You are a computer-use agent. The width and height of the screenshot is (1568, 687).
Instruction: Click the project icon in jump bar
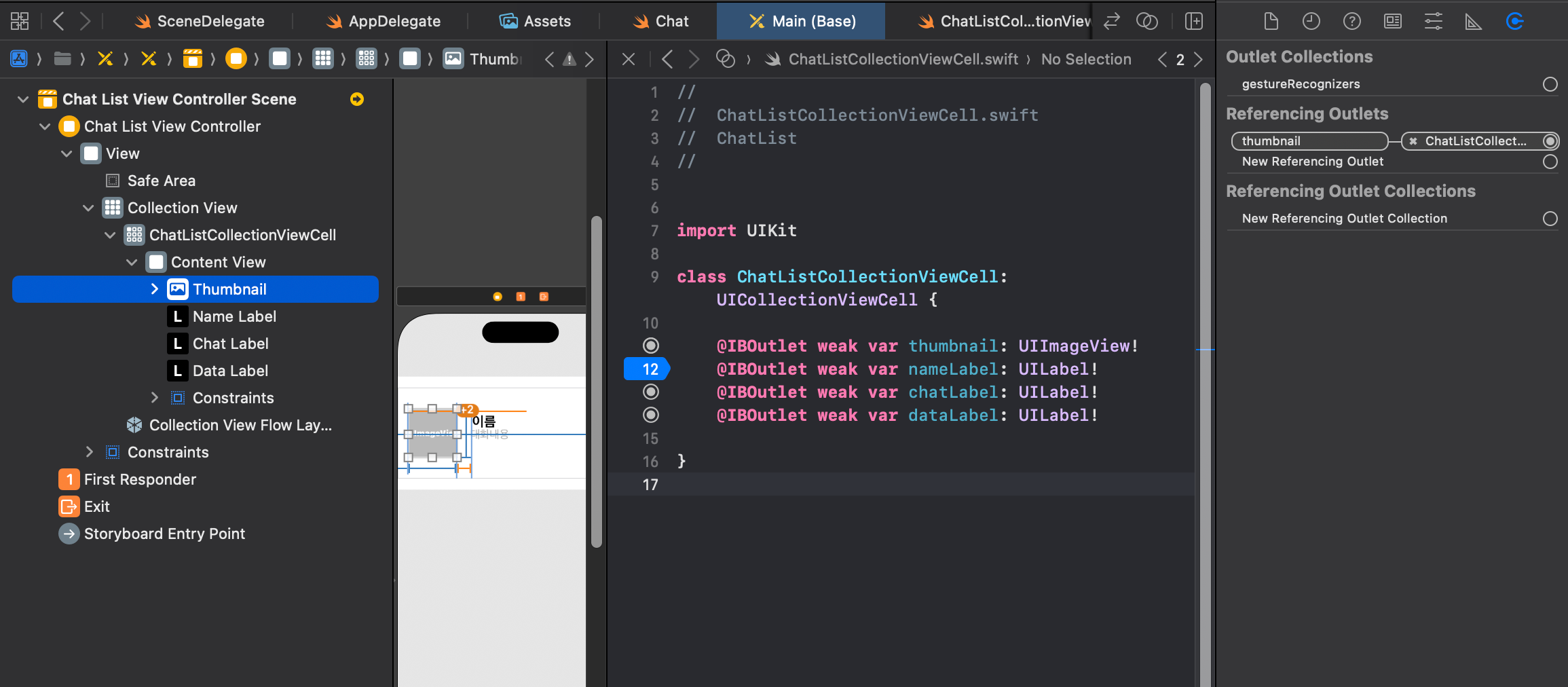pos(19,59)
